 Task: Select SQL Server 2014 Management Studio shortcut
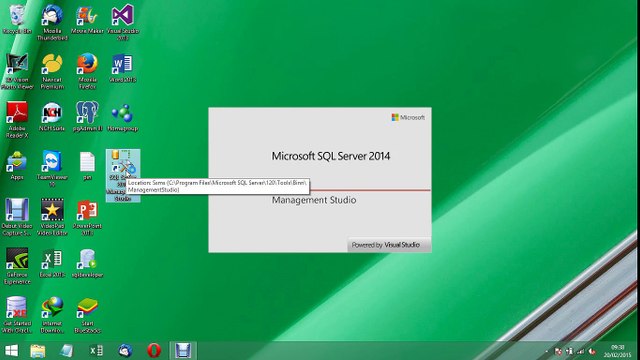(x=123, y=176)
